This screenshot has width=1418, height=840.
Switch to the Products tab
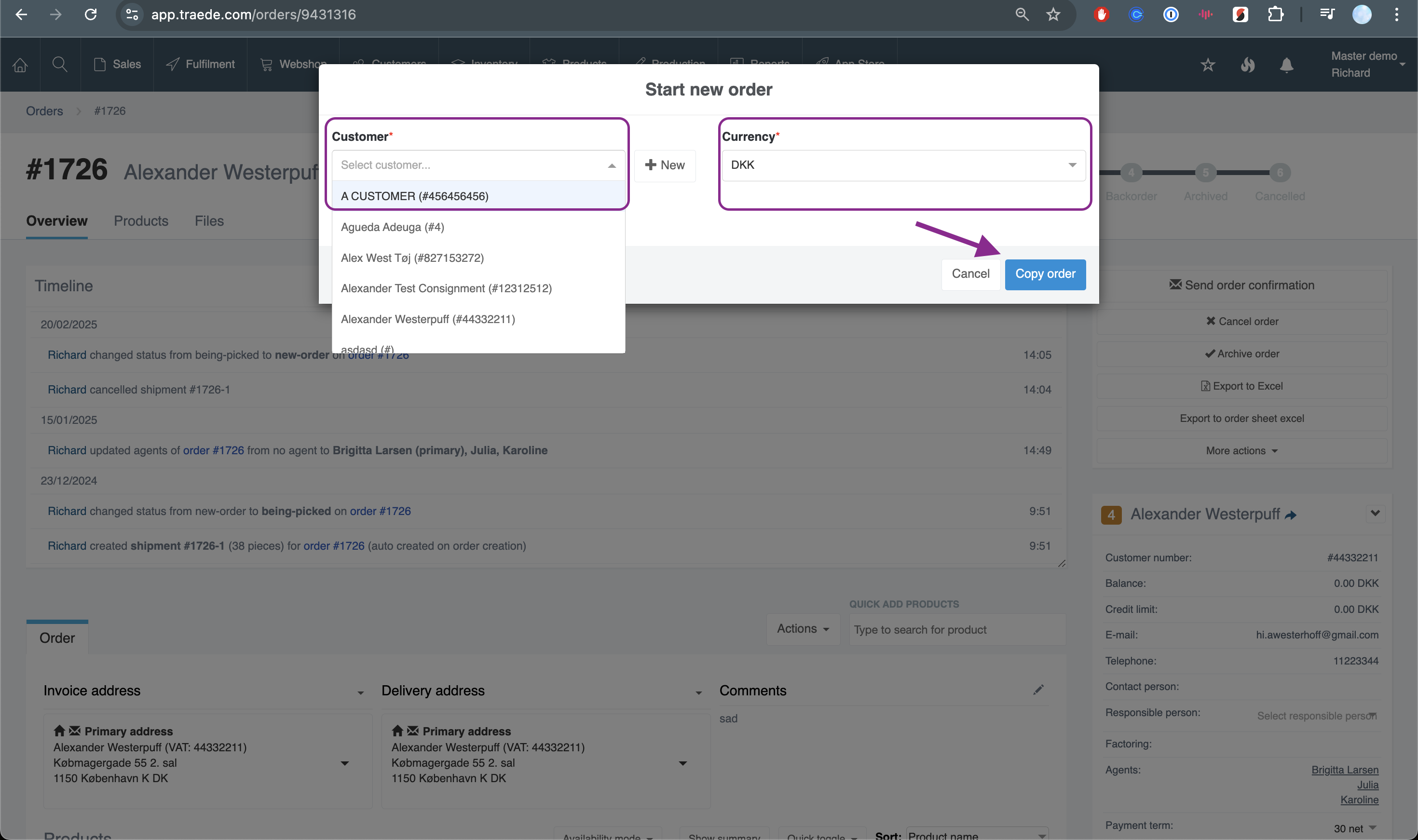point(141,221)
